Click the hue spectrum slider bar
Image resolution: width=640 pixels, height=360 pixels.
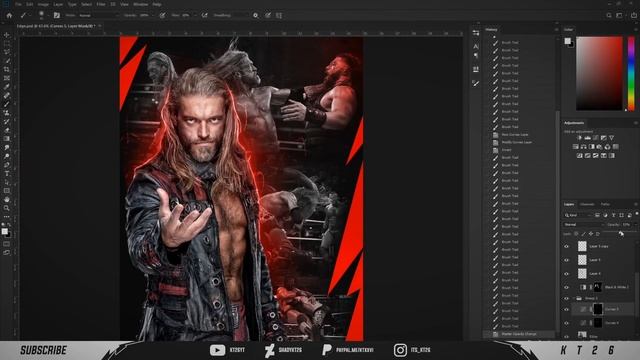coord(631,73)
